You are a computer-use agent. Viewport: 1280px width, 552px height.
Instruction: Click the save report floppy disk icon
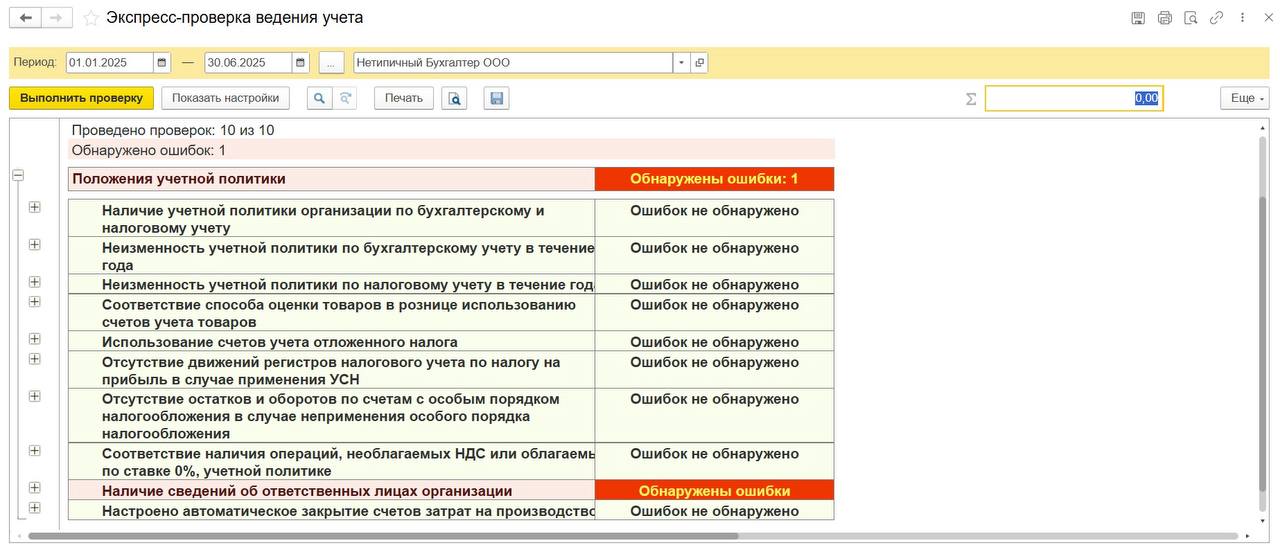pos(497,98)
